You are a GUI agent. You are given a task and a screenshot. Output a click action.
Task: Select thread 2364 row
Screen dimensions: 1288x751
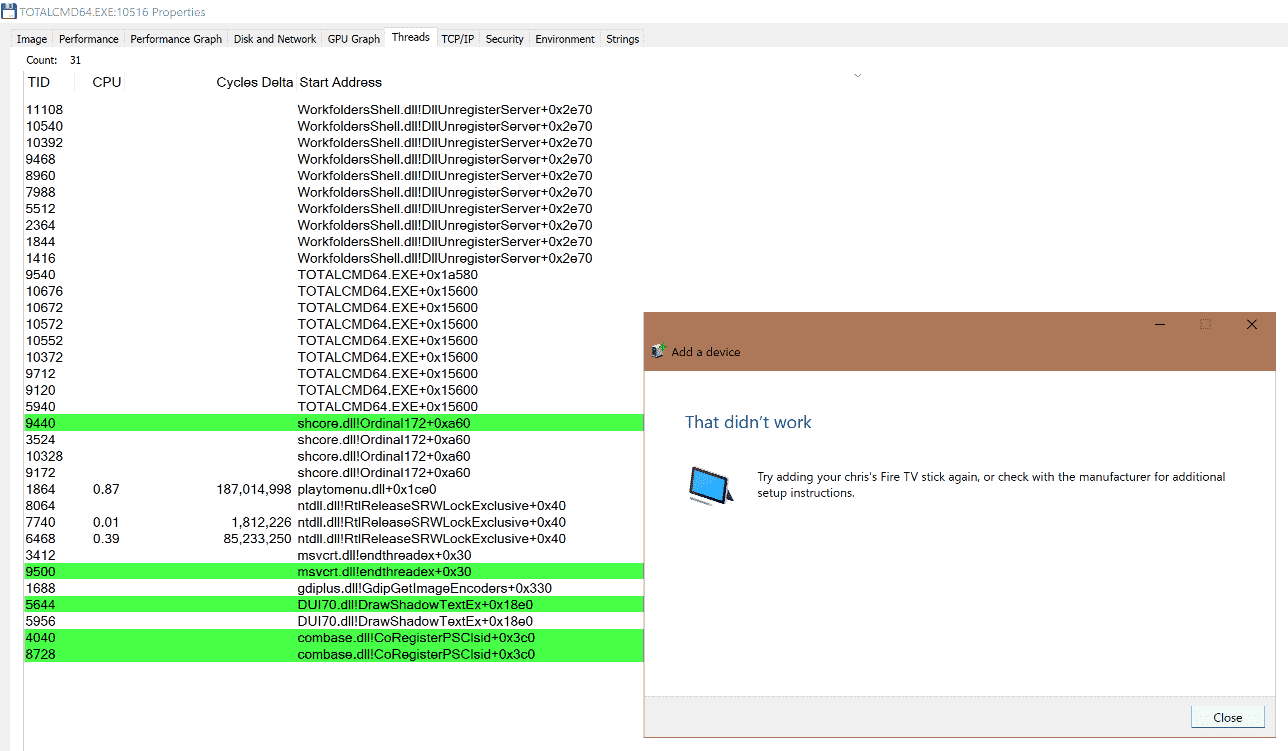pos(333,225)
